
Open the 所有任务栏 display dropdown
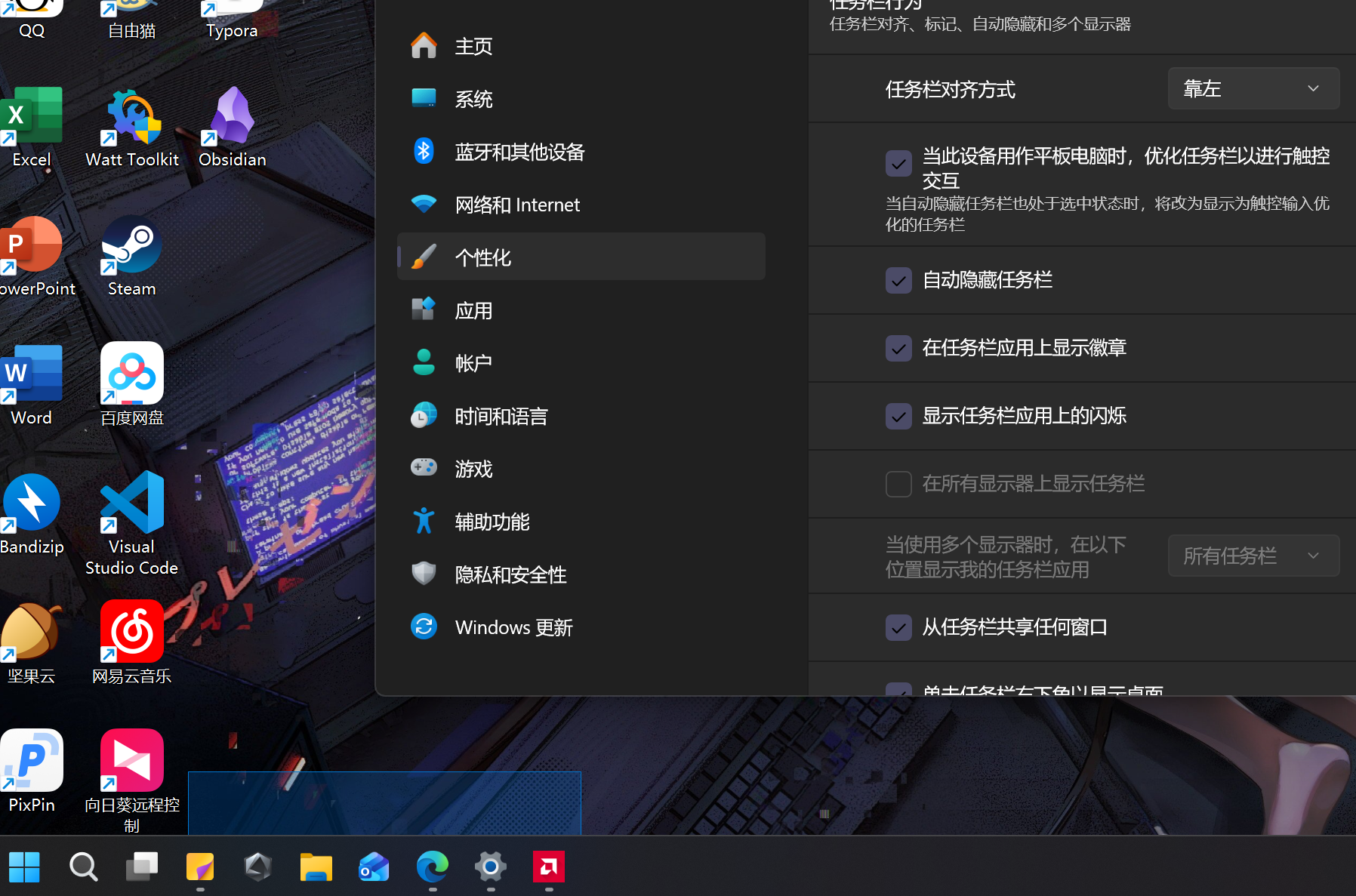click(1253, 556)
